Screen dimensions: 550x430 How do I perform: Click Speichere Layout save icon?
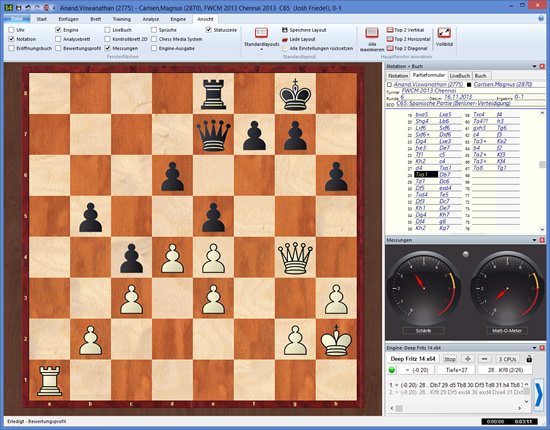pyautogui.click(x=285, y=30)
